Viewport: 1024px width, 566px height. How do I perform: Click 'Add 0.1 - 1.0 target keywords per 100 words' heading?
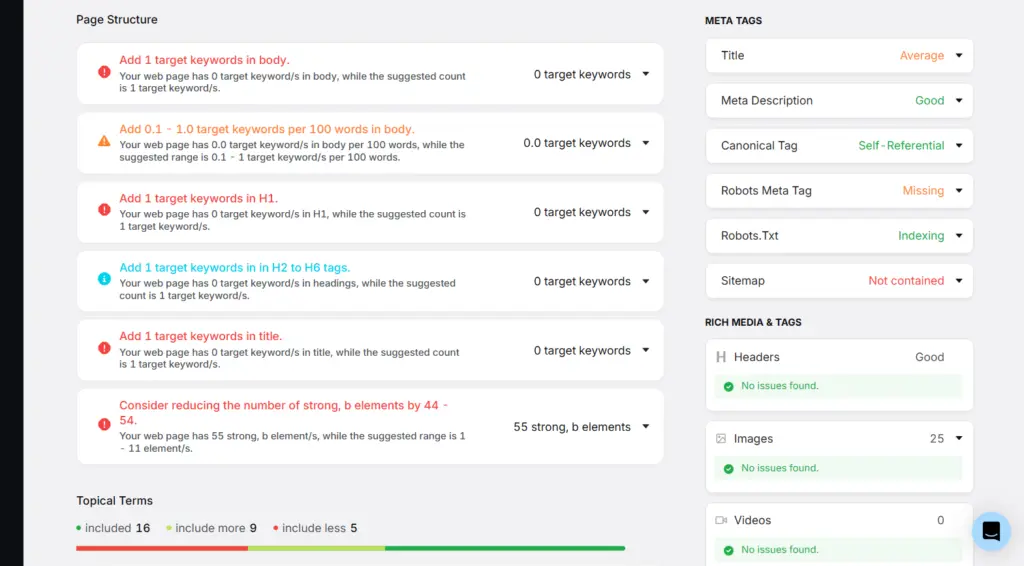click(266, 129)
